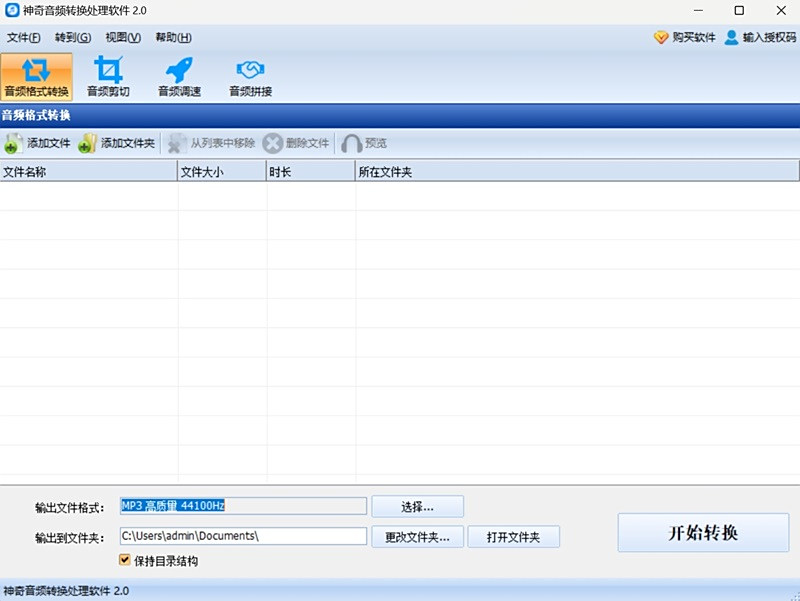Click 从列表中移除 toolbar item
The width and height of the screenshot is (800, 601).
click(211, 143)
